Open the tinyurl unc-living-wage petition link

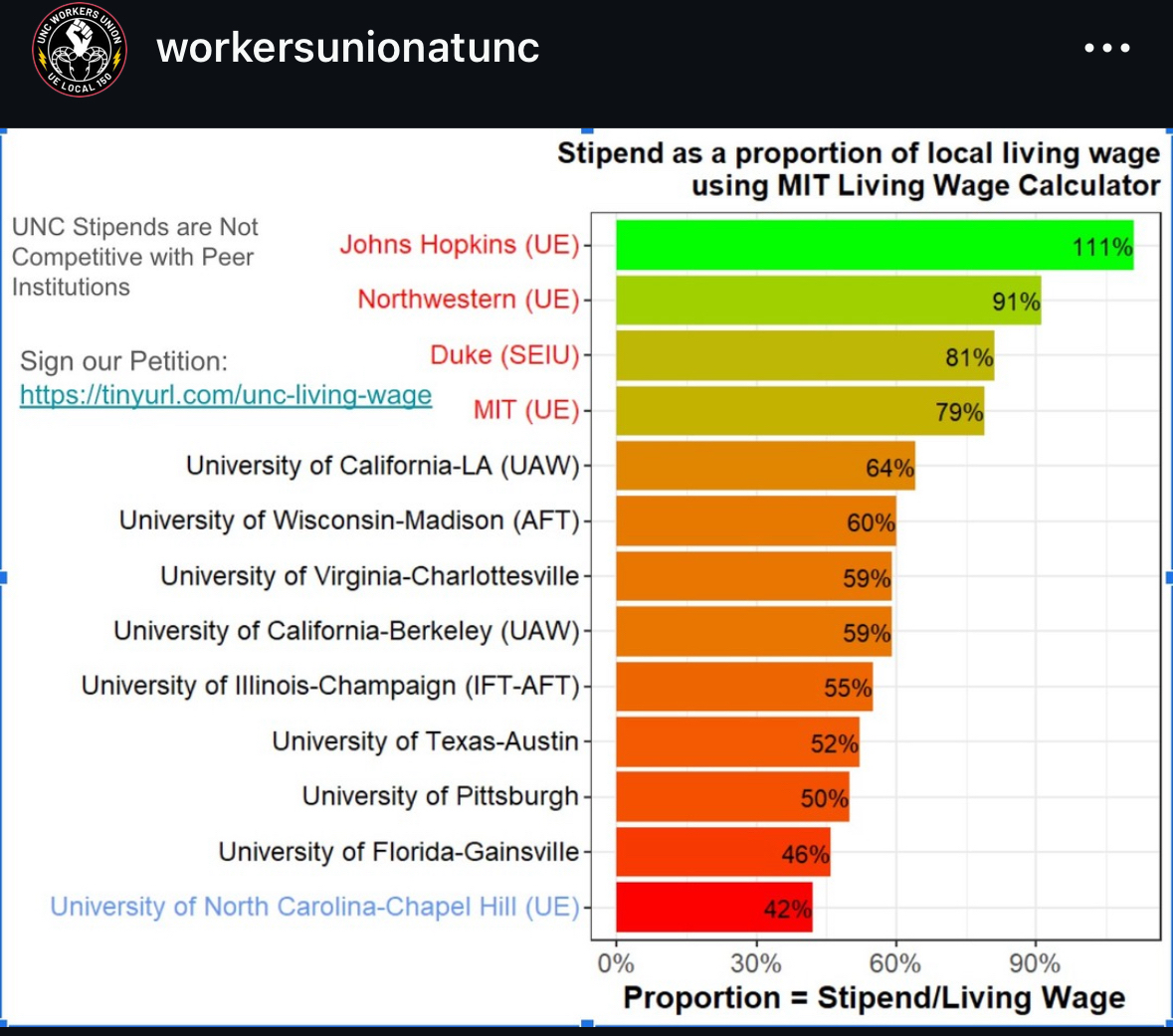click(226, 395)
